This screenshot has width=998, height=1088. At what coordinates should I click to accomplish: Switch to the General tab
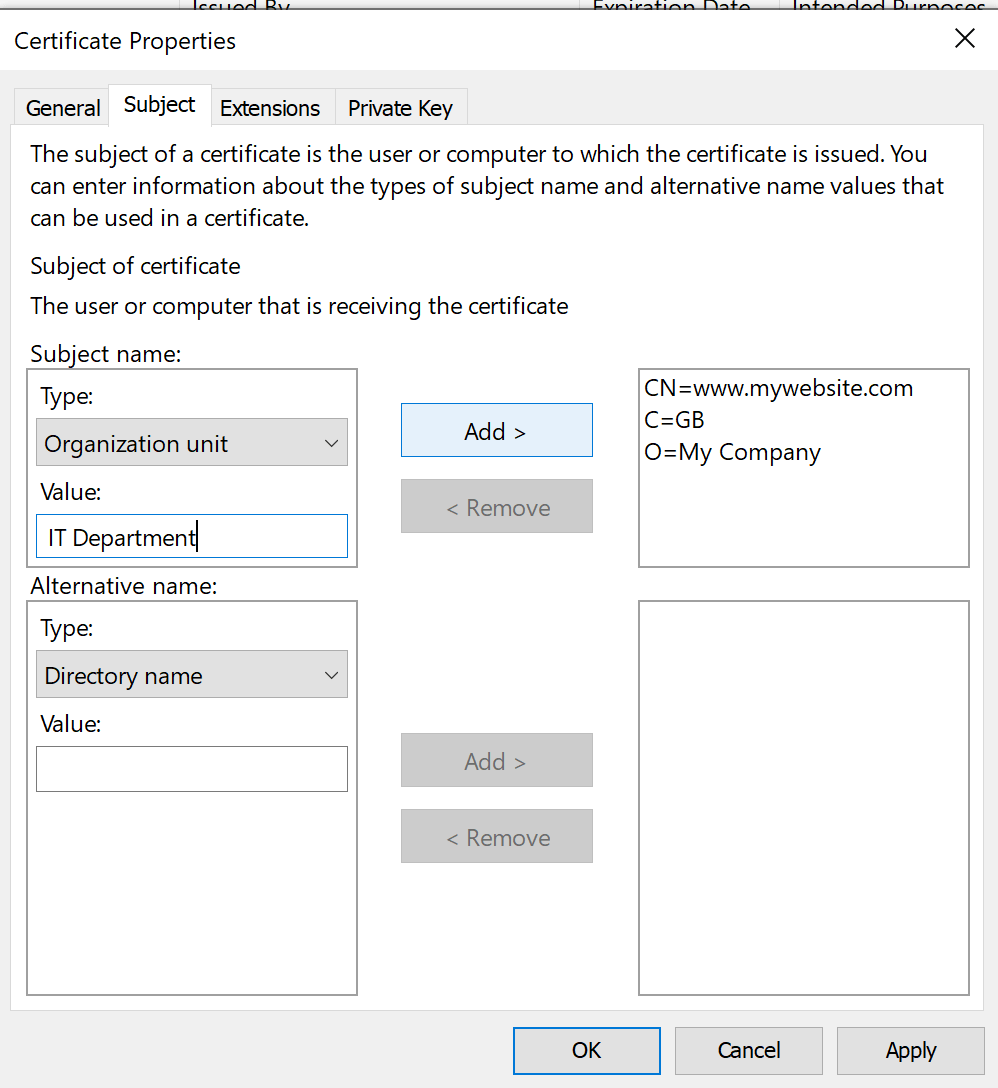point(62,107)
